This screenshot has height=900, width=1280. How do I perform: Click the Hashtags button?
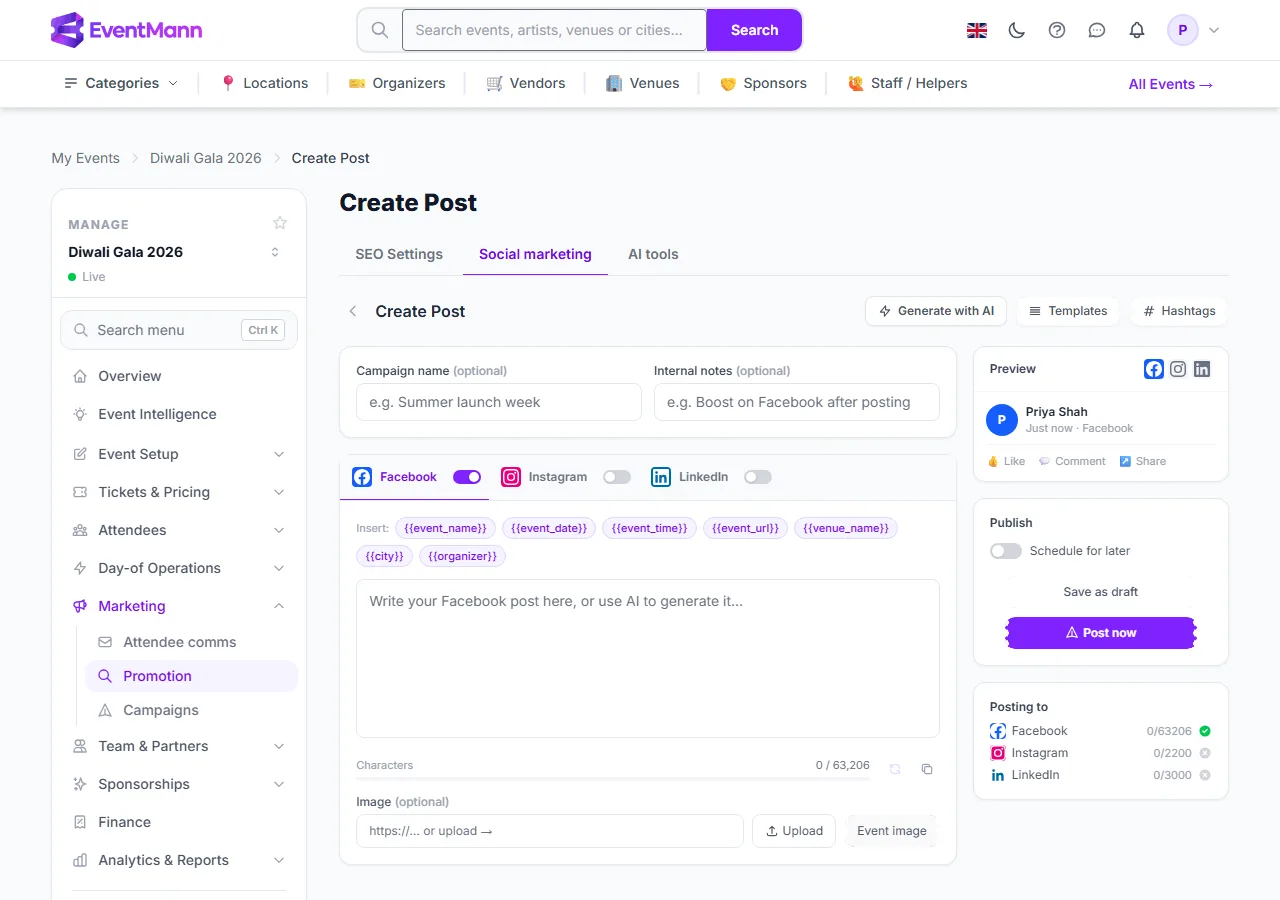(x=1179, y=311)
